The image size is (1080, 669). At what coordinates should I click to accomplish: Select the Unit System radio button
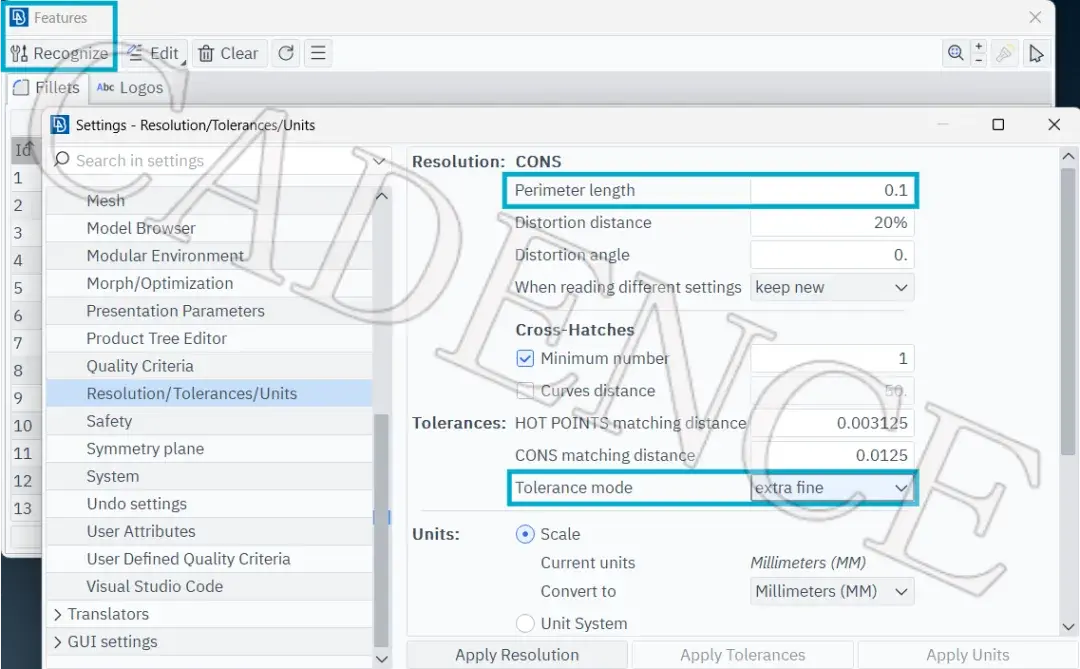525,624
